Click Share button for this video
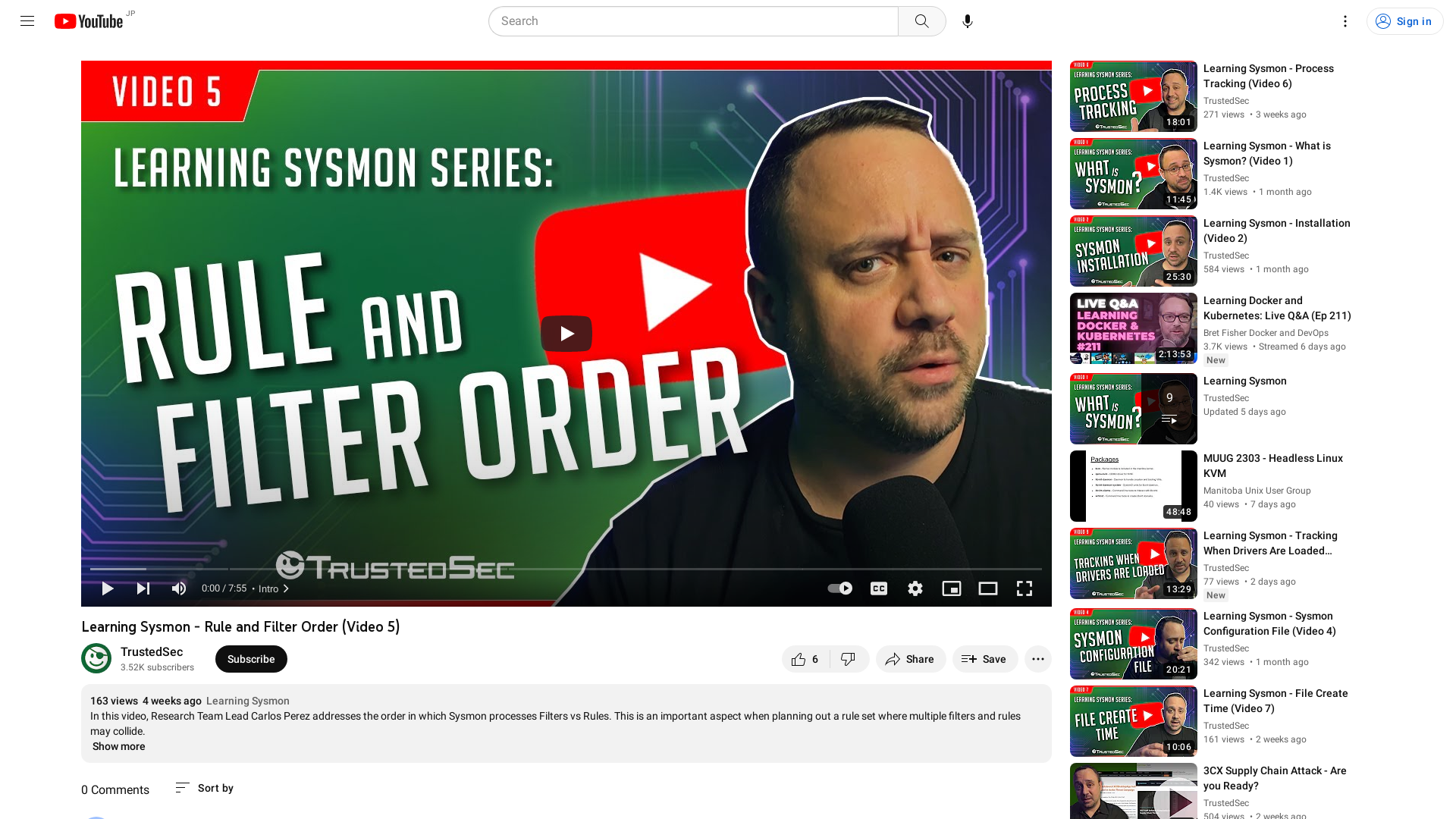The height and width of the screenshot is (819, 1456). (909, 658)
